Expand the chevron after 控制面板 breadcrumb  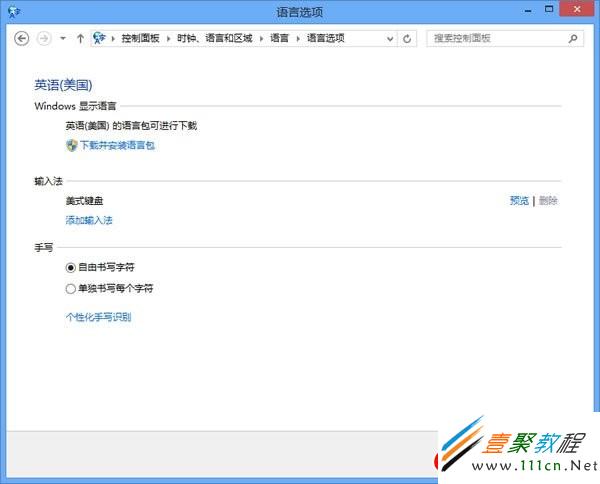(168, 38)
